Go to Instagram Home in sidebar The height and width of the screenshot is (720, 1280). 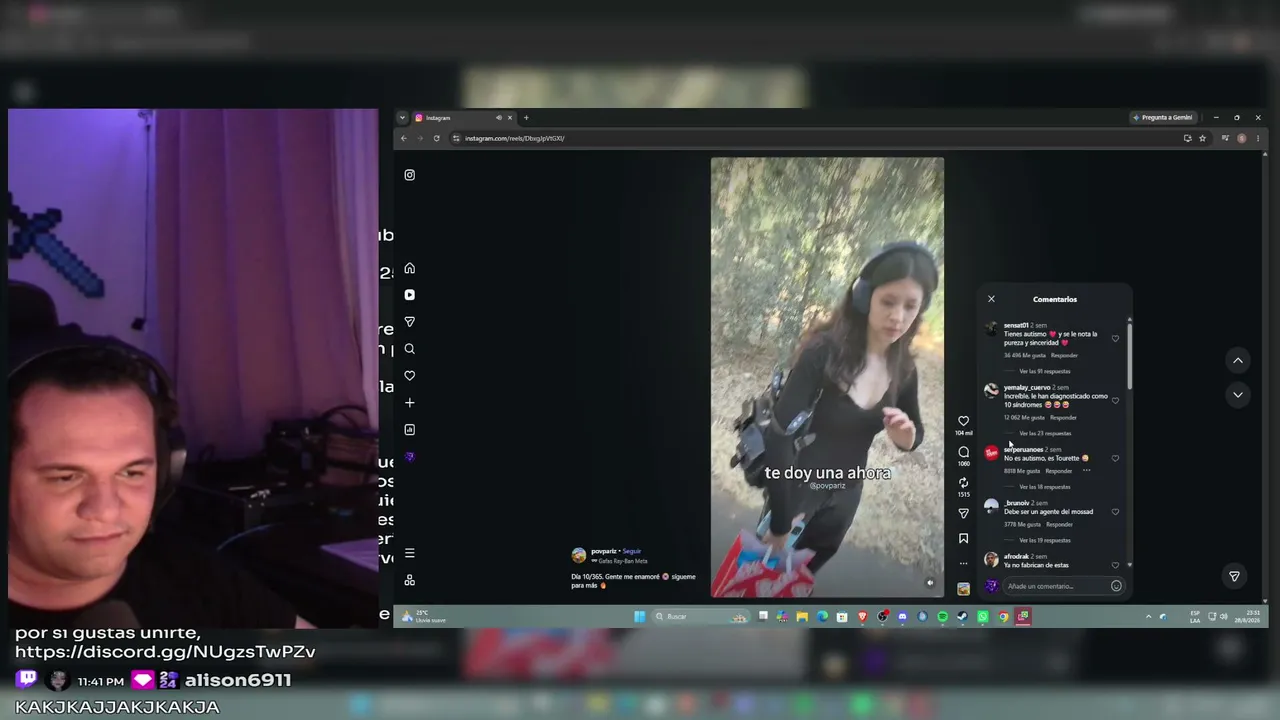[x=409, y=268]
